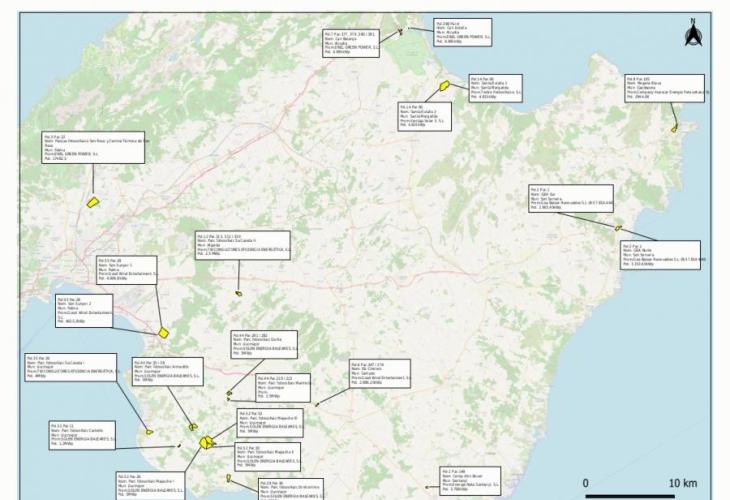This screenshot has height=500, width=730.
Task: Select the yellow Sa Caseta II polygon
Action: [x=240, y=293]
